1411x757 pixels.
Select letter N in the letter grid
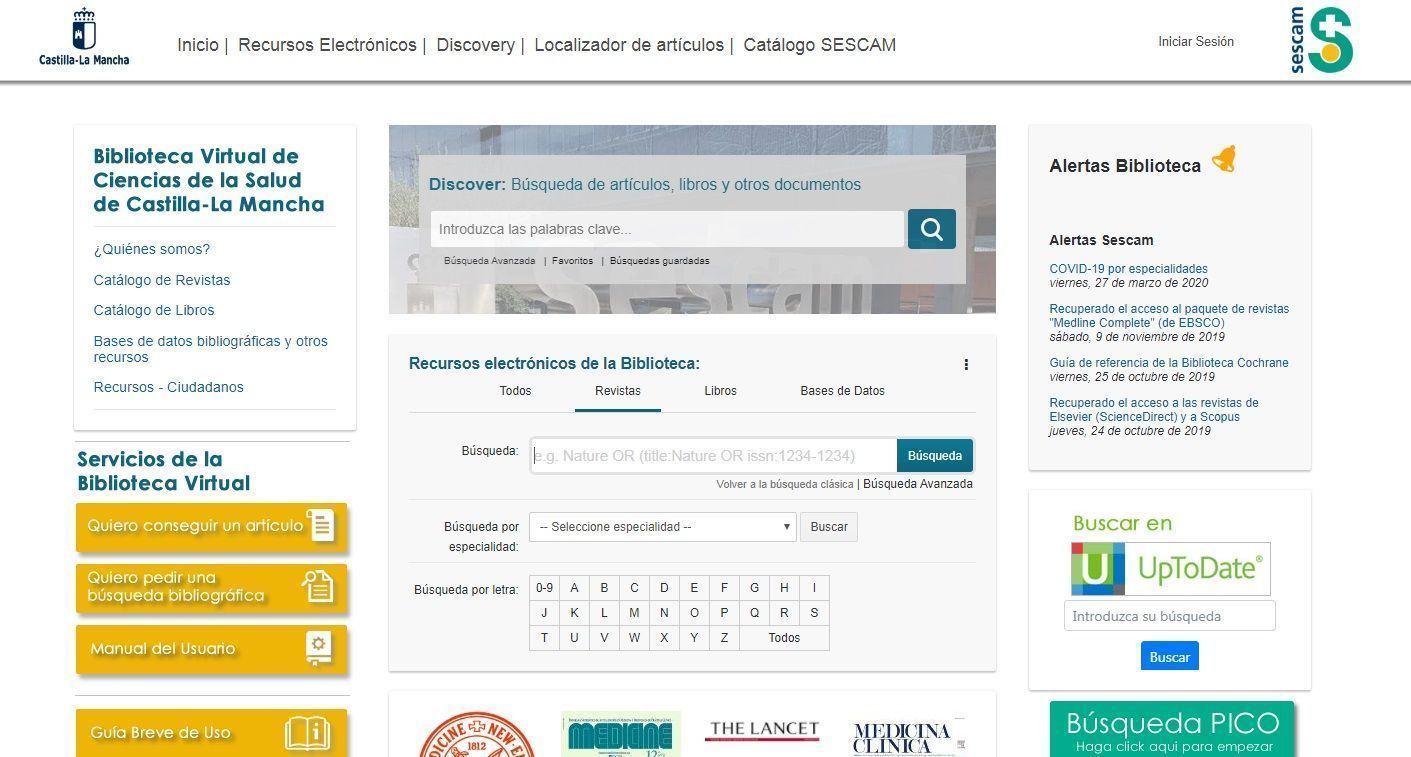[664, 613]
